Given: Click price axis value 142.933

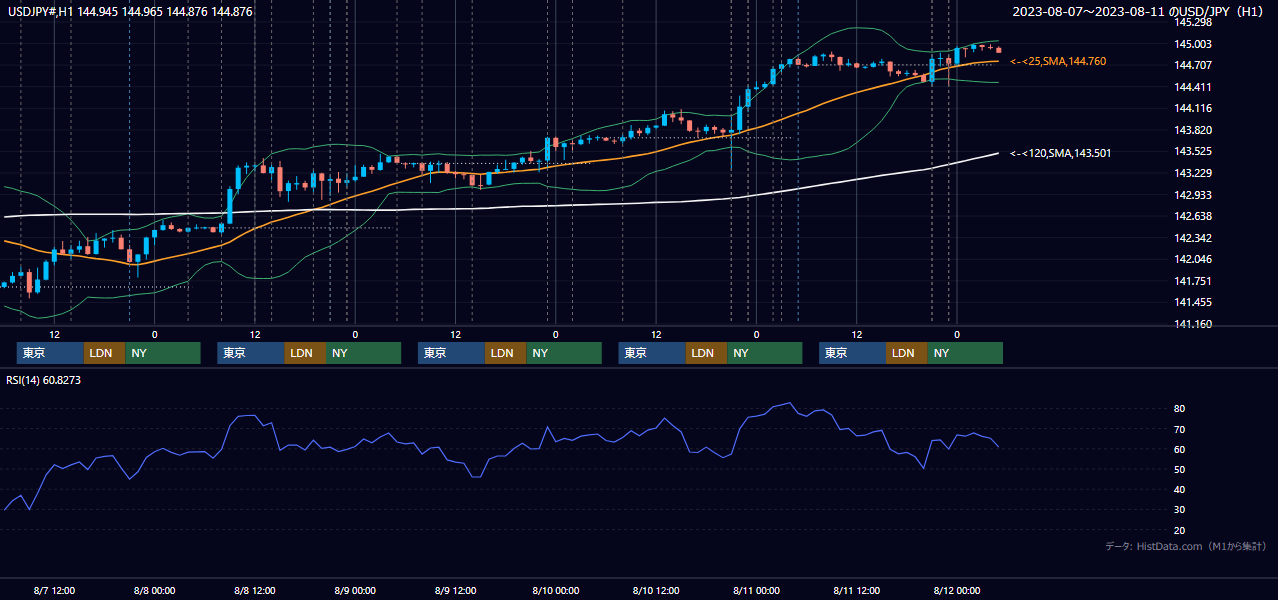Looking at the screenshot, I should (1193, 195).
